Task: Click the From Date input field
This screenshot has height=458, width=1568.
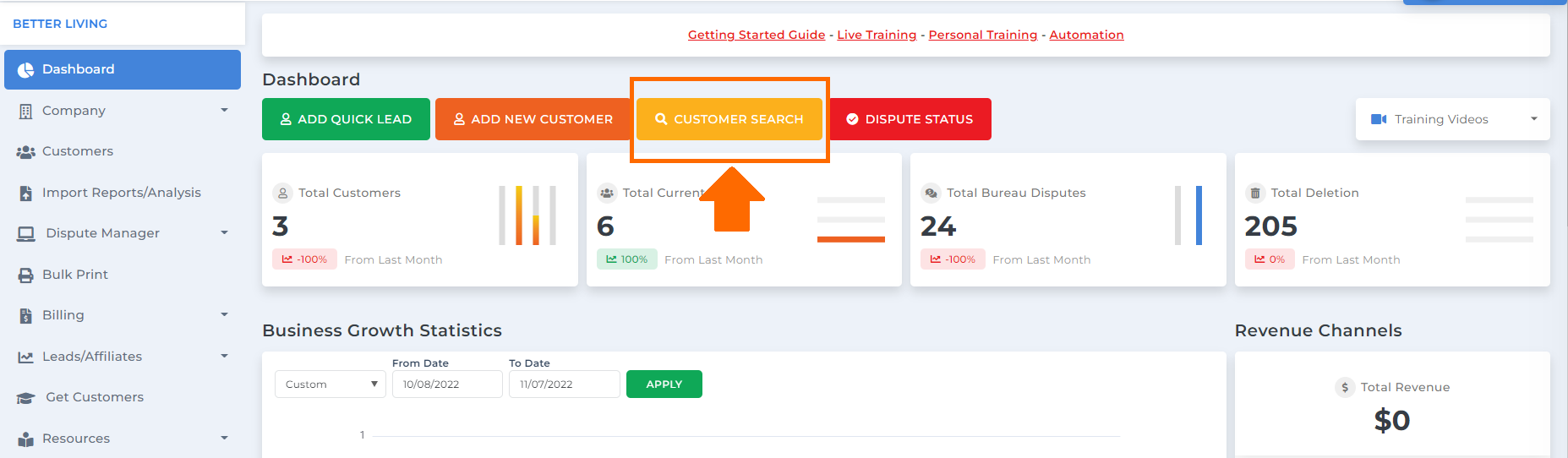Action: [x=447, y=384]
